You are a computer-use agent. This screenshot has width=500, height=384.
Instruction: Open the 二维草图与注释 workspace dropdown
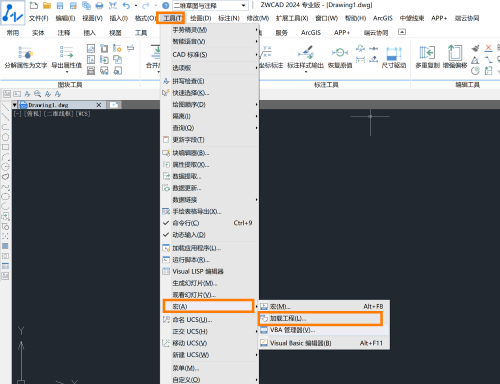click(x=210, y=5)
